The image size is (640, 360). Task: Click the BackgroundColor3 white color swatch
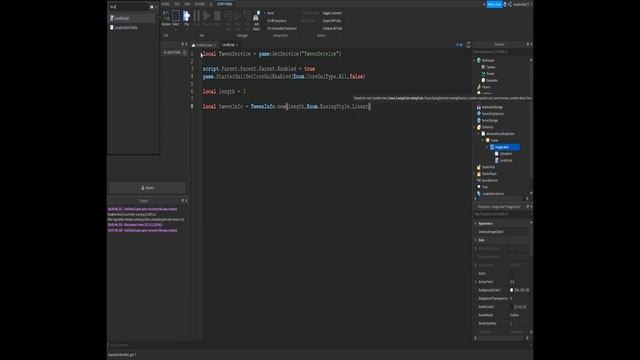point(511,290)
